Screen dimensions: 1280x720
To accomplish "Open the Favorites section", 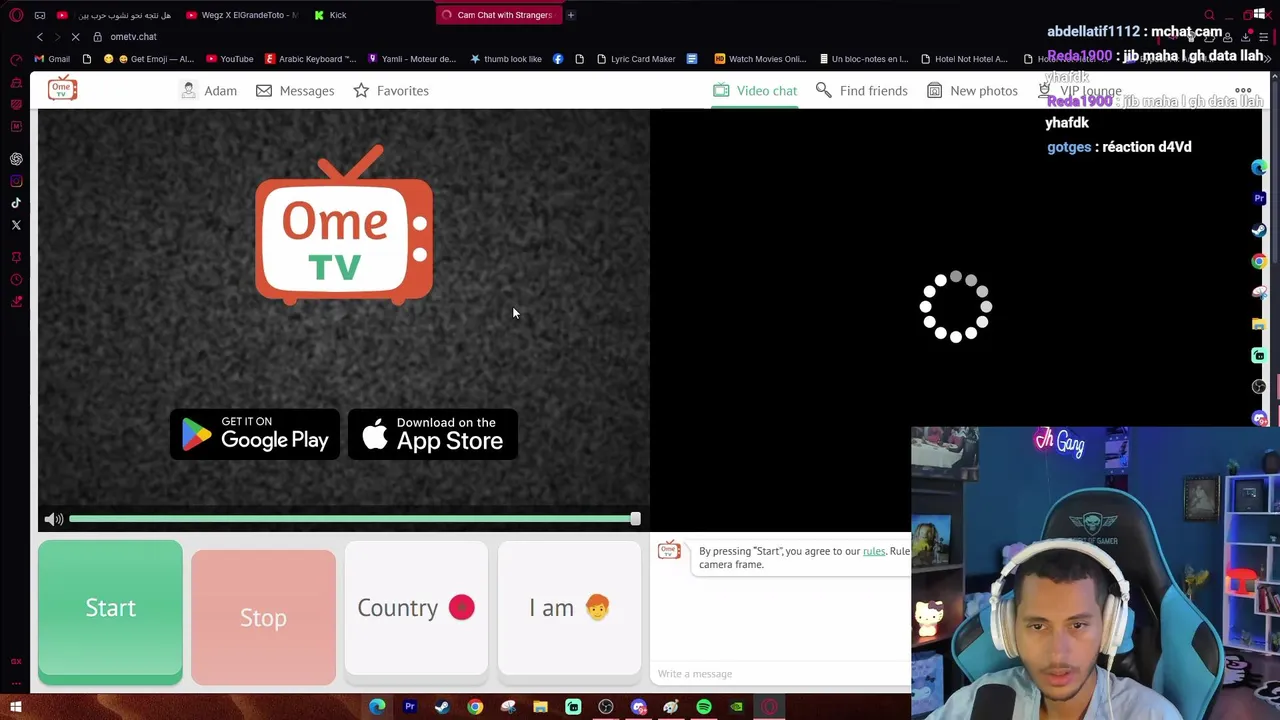I will pyautogui.click(x=391, y=90).
